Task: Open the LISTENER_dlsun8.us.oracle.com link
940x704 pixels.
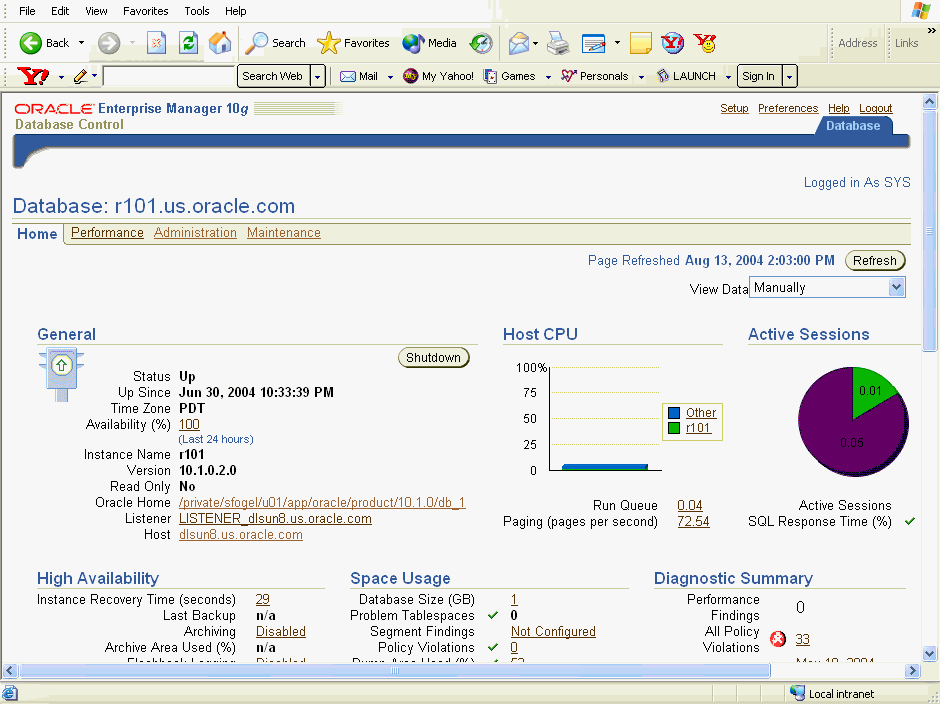Action: tap(275, 519)
